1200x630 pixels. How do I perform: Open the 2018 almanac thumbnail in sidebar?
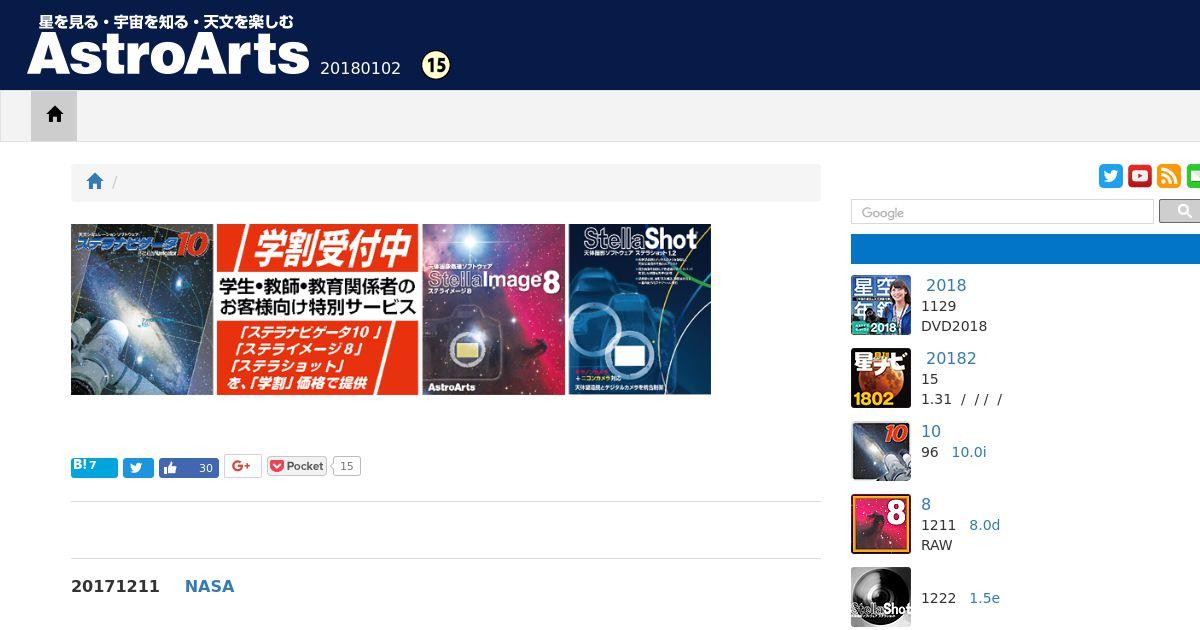pos(881,305)
